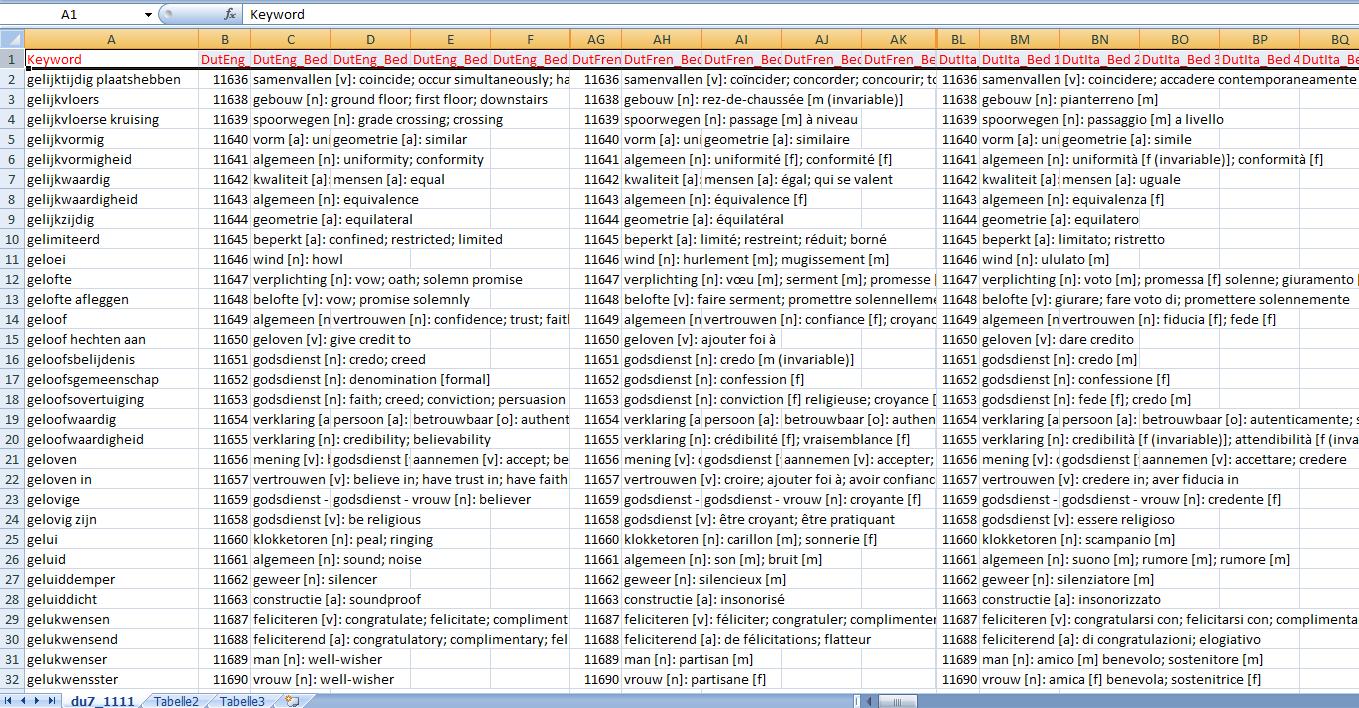The width and height of the screenshot is (1359, 708).
Task: Click into the formula bar containing Keyword
Action: tap(800, 14)
